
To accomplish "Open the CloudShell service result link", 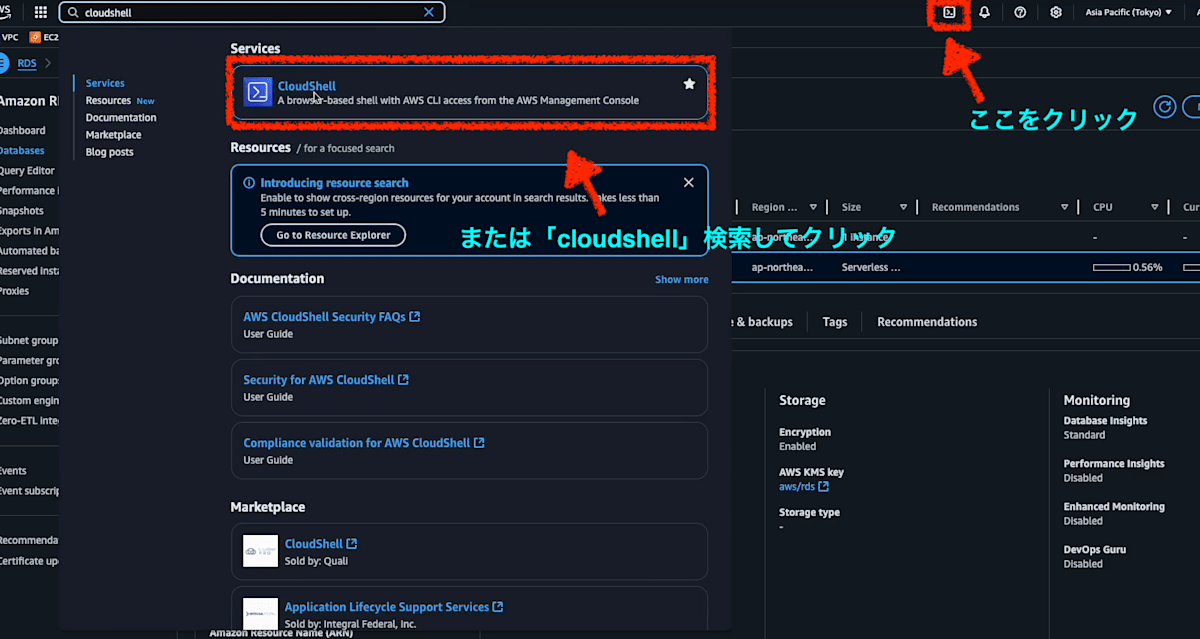I will tap(307, 86).
